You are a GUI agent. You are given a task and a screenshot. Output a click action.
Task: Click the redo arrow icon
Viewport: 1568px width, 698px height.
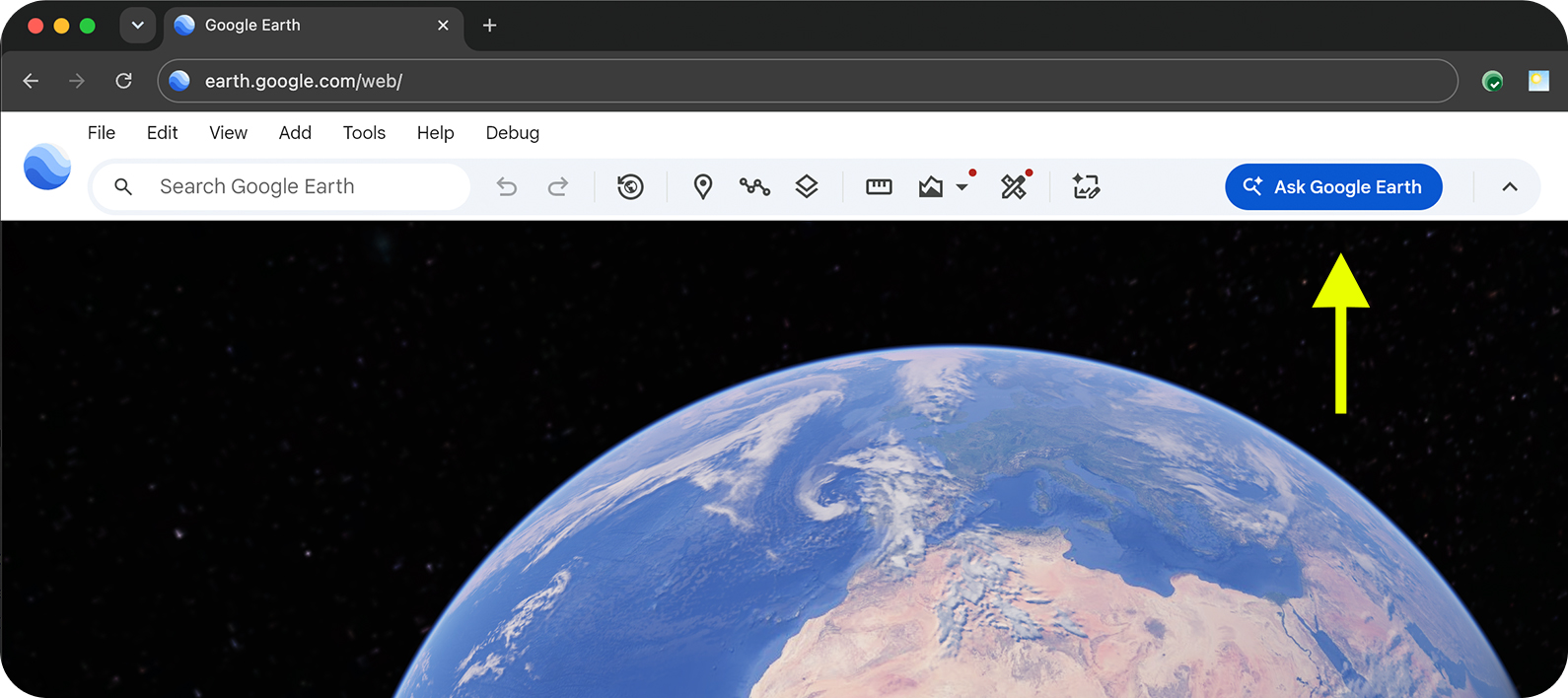[558, 186]
